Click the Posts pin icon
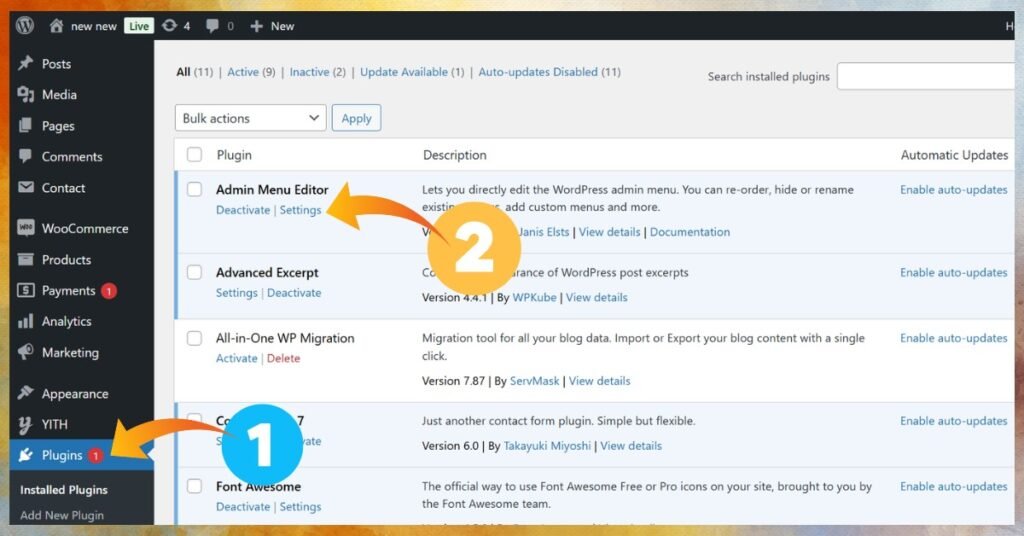This screenshot has width=1024, height=536. (x=25, y=63)
